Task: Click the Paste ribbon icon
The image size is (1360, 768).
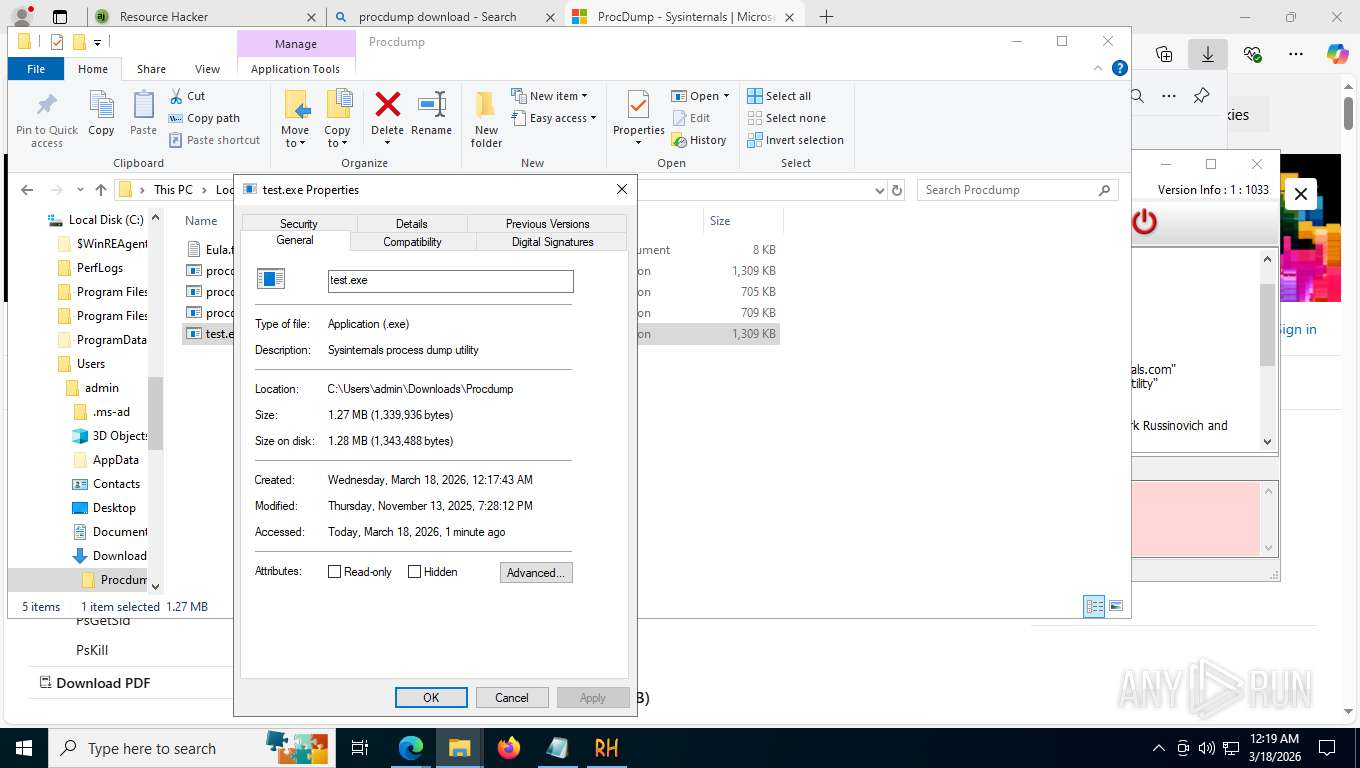Action: (x=143, y=105)
